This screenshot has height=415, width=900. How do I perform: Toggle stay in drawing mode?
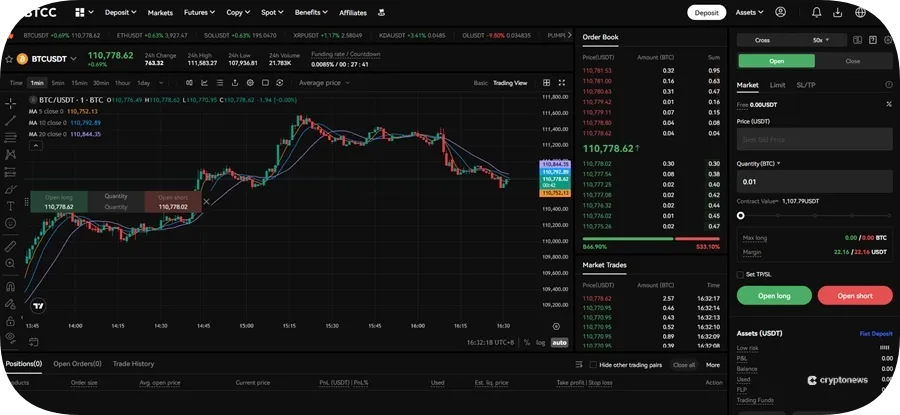click(10, 304)
